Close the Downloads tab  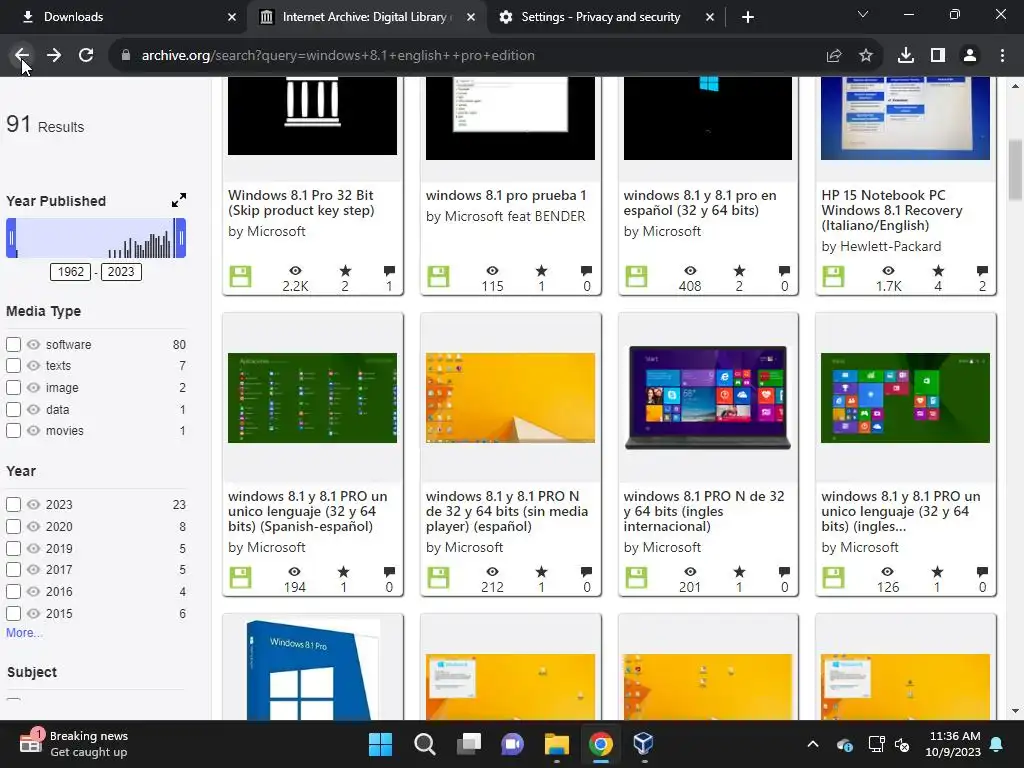(232, 17)
